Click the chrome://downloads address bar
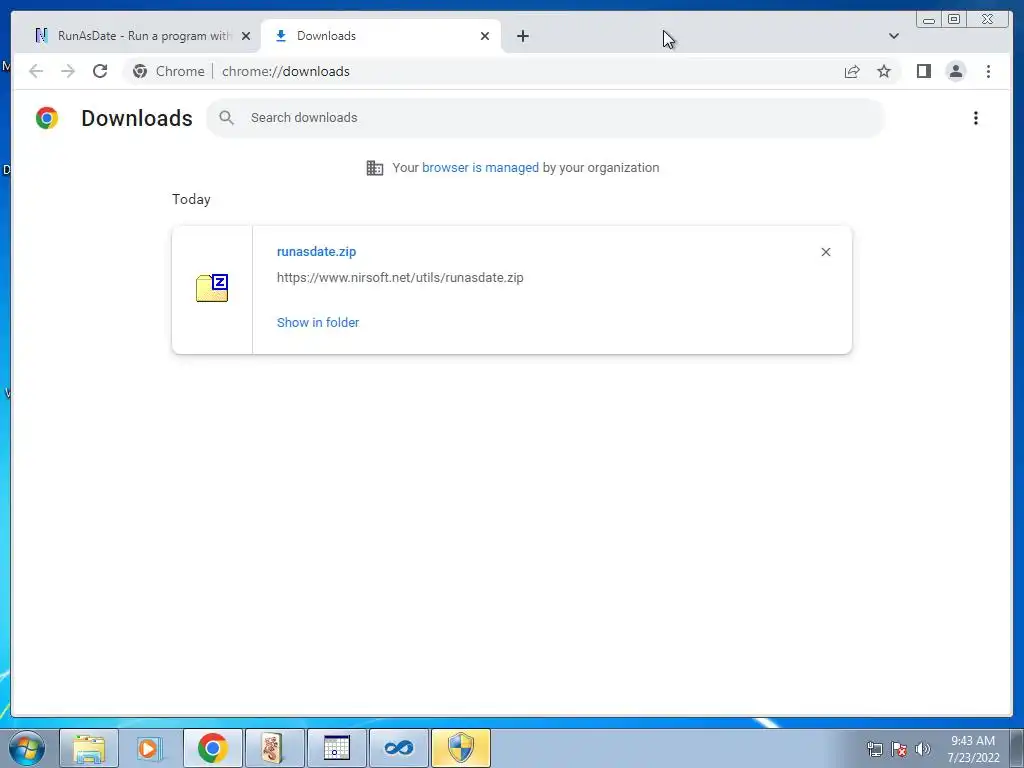Screen dimensions: 1024x768 point(286,71)
